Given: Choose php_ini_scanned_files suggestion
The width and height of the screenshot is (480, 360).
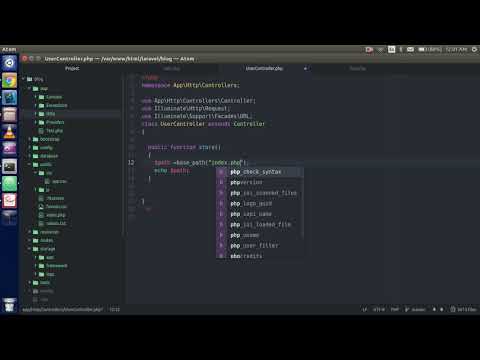Looking at the screenshot, I should (x=260, y=193).
